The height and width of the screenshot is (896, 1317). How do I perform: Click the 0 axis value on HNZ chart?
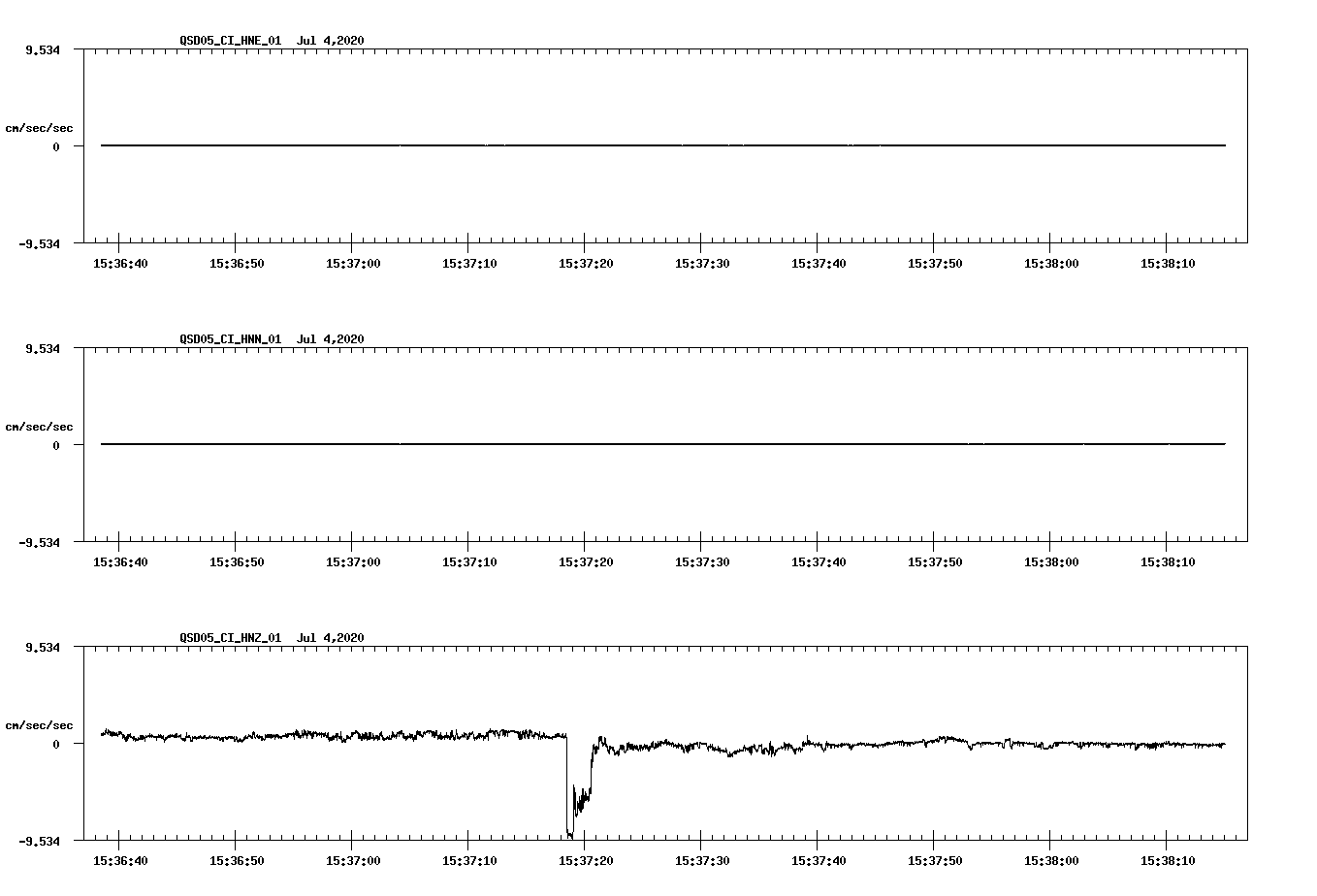(56, 745)
